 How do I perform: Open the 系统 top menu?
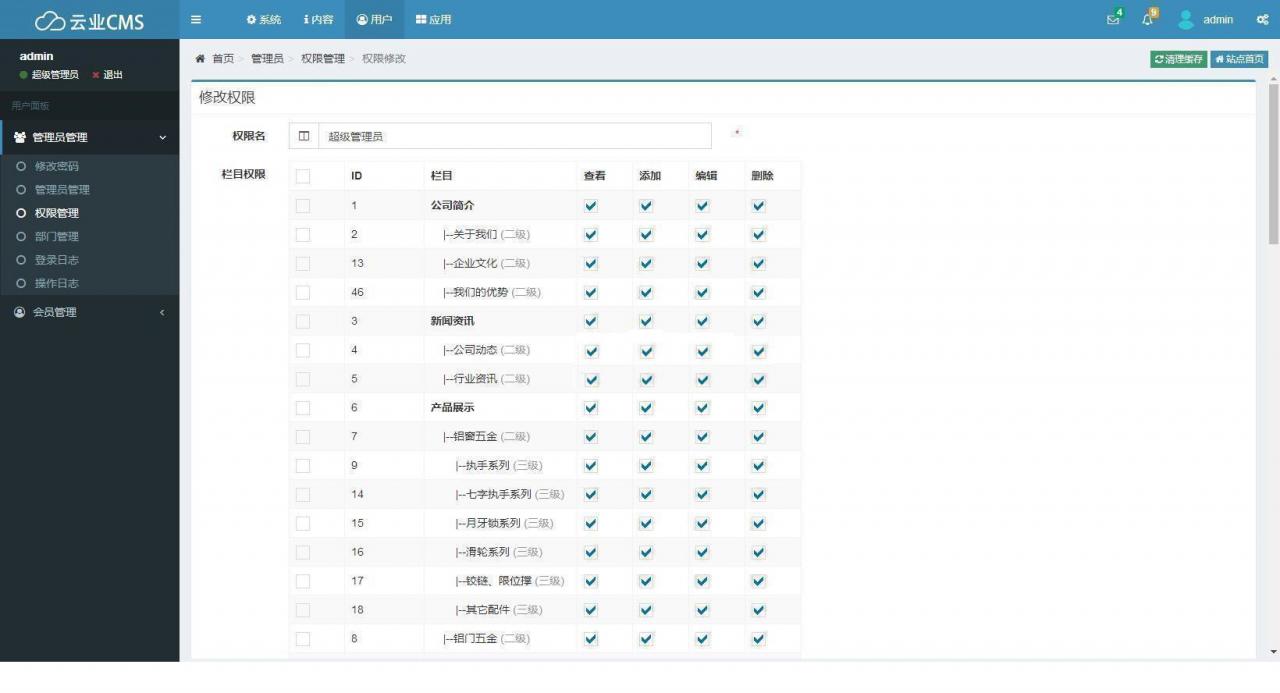point(264,20)
